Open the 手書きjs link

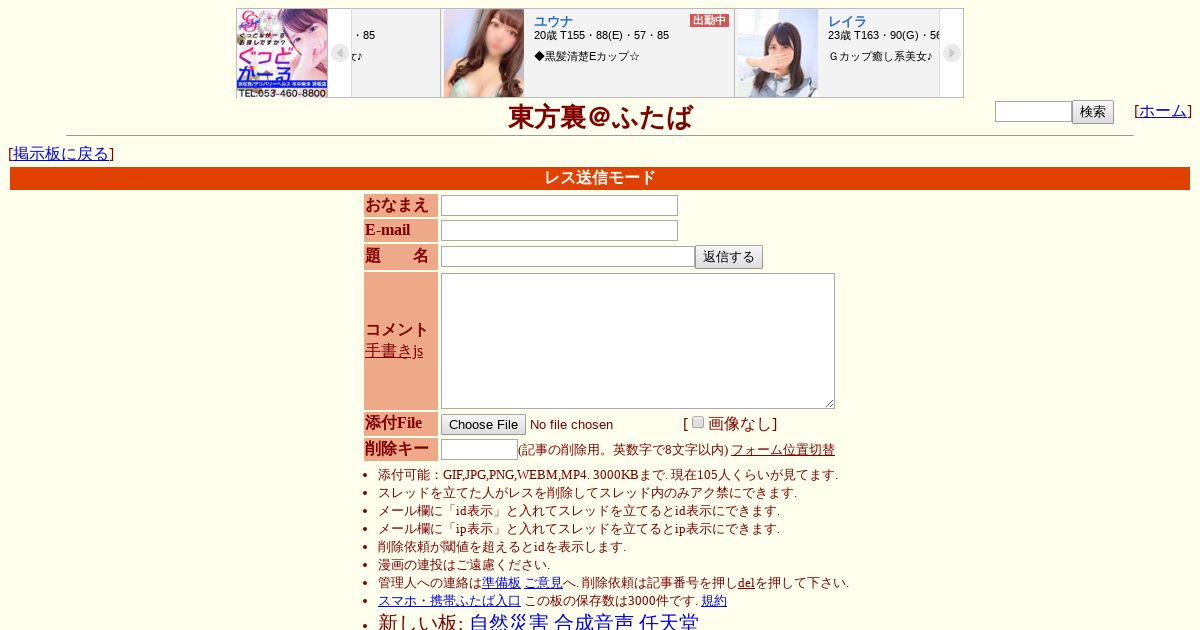(394, 351)
